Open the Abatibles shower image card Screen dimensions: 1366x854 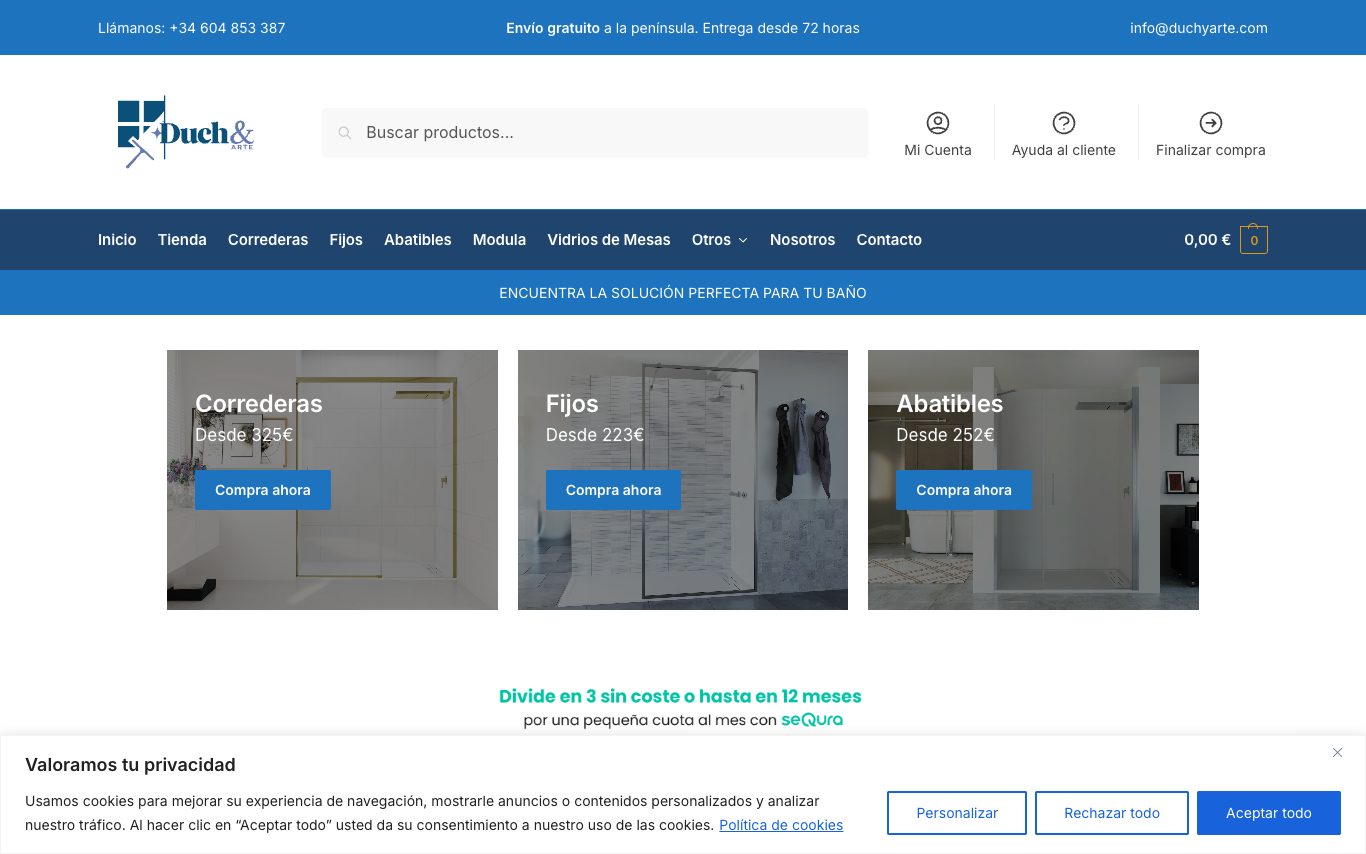pos(1033,480)
